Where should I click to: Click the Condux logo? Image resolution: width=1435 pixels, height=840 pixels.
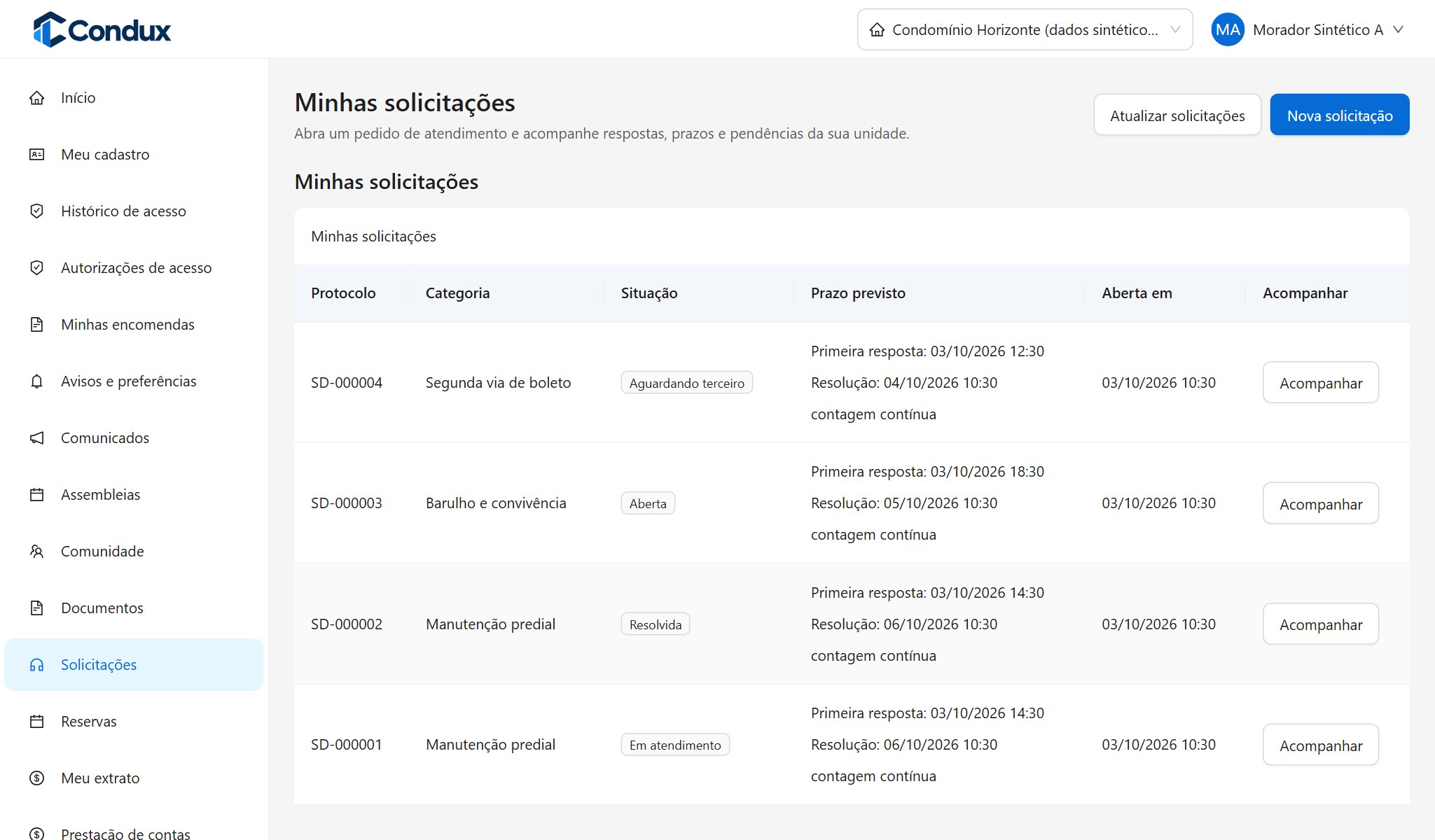[102, 29]
